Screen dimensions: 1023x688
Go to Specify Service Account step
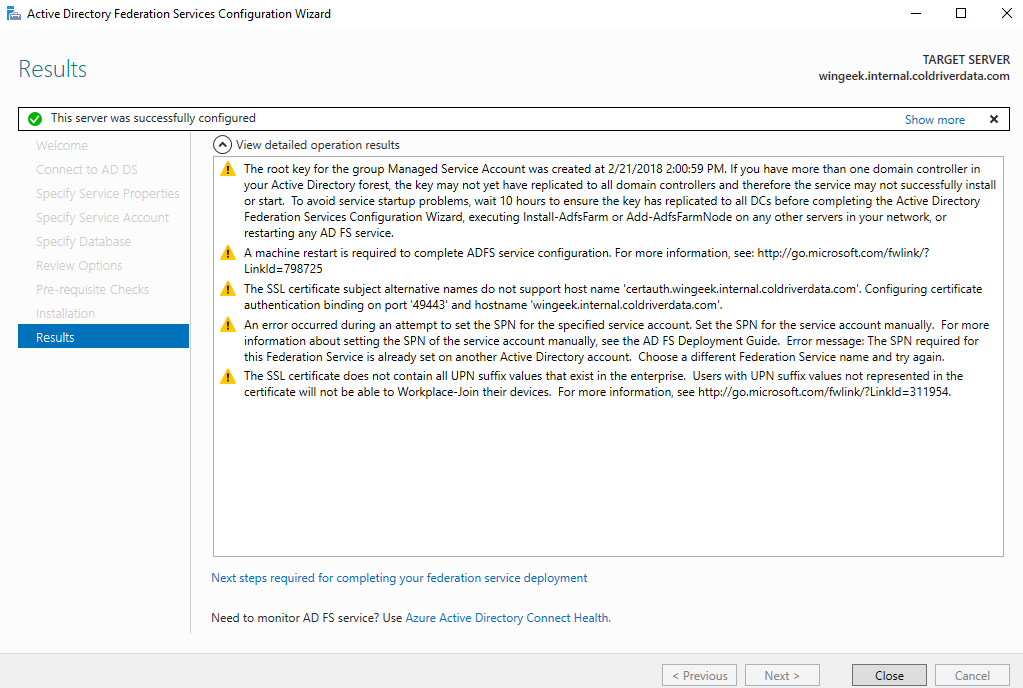pos(102,217)
